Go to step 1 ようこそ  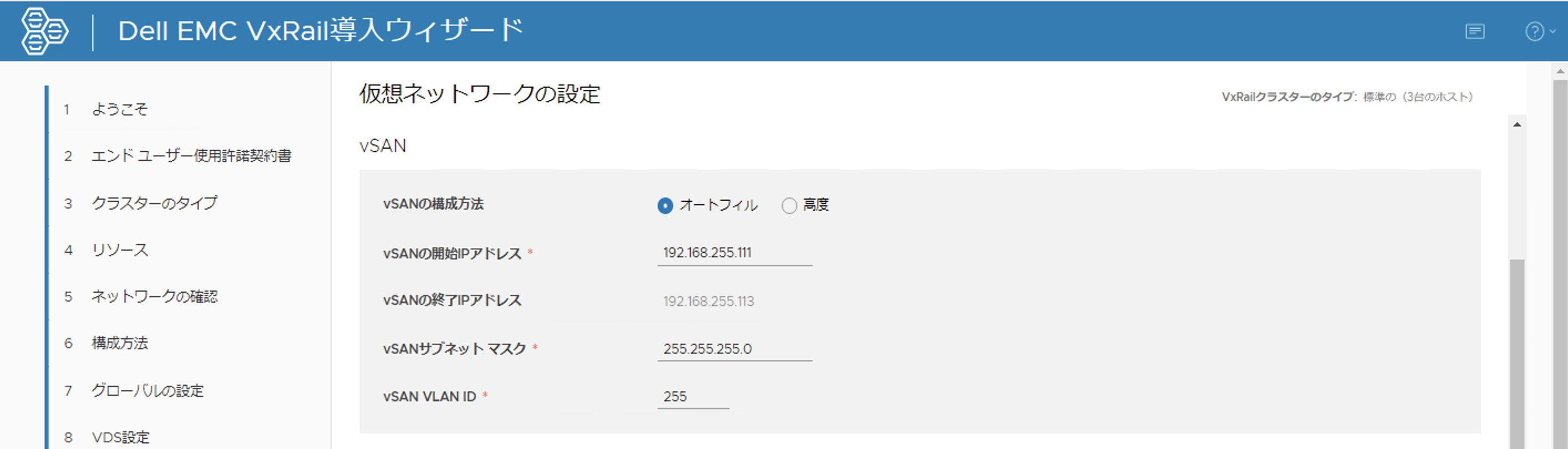119,110
